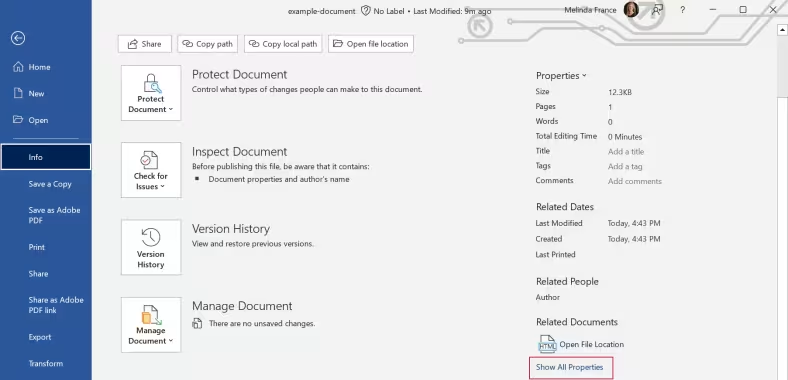The height and width of the screenshot is (380, 788).
Task: Open Melinda France account profile picture
Action: coord(631,10)
